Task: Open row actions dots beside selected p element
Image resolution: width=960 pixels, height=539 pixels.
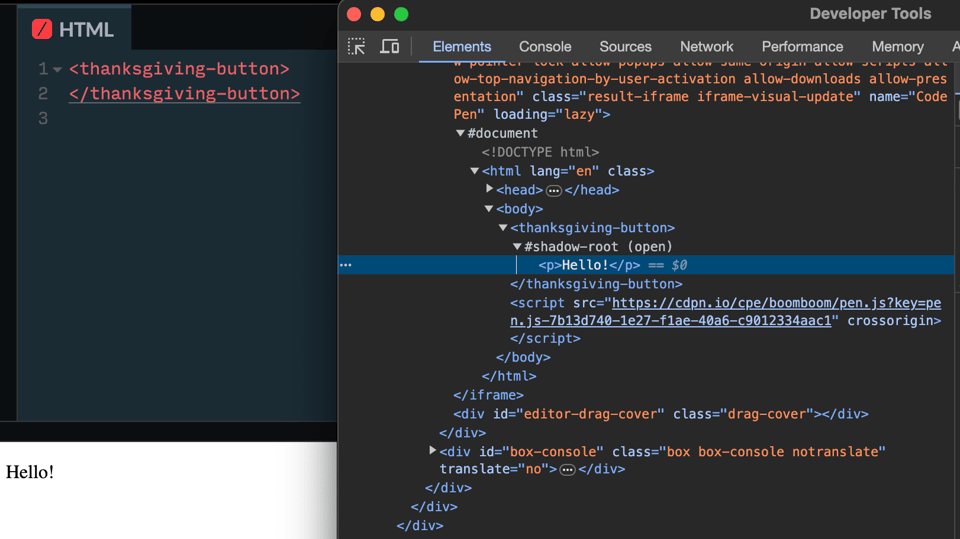Action: 346,265
